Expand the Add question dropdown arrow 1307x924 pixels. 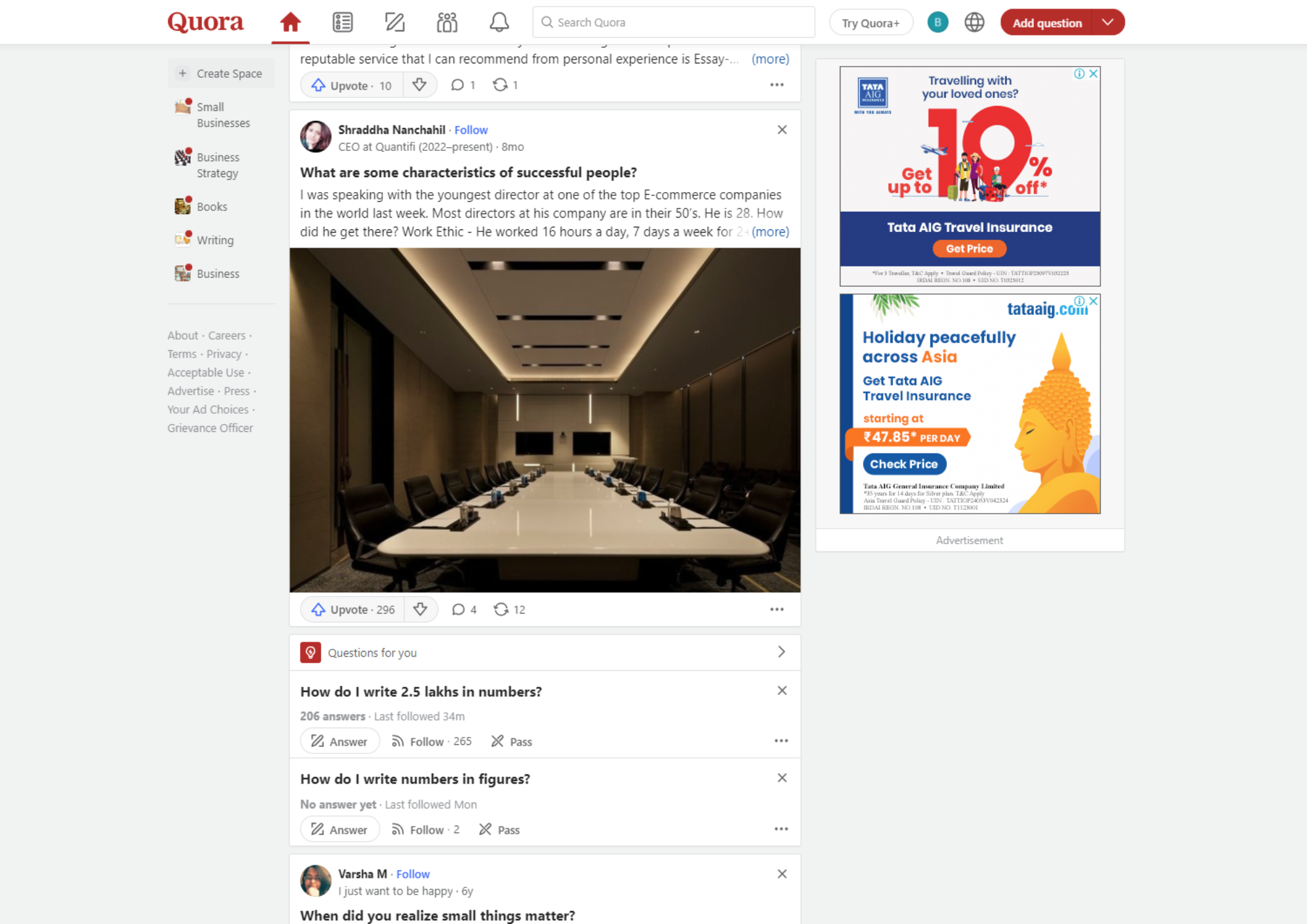[x=1108, y=23]
